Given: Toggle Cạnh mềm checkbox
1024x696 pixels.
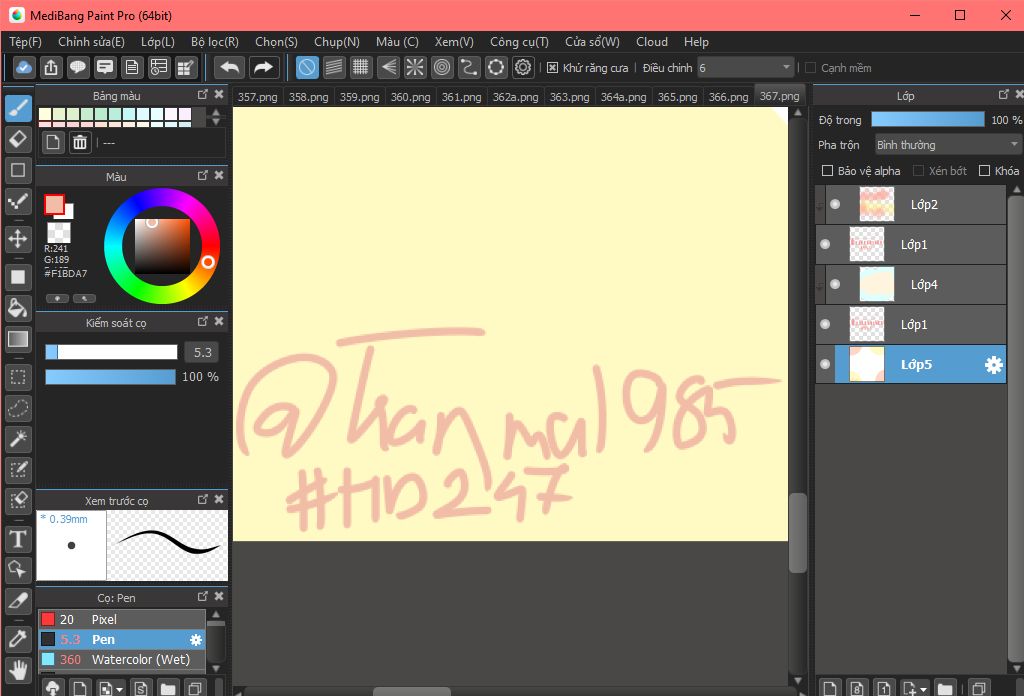Looking at the screenshot, I should [x=810, y=68].
